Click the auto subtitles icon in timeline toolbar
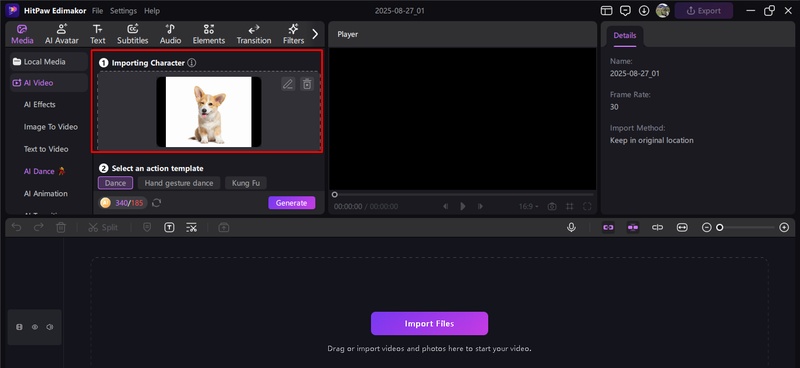800x368 pixels. coord(191,228)
